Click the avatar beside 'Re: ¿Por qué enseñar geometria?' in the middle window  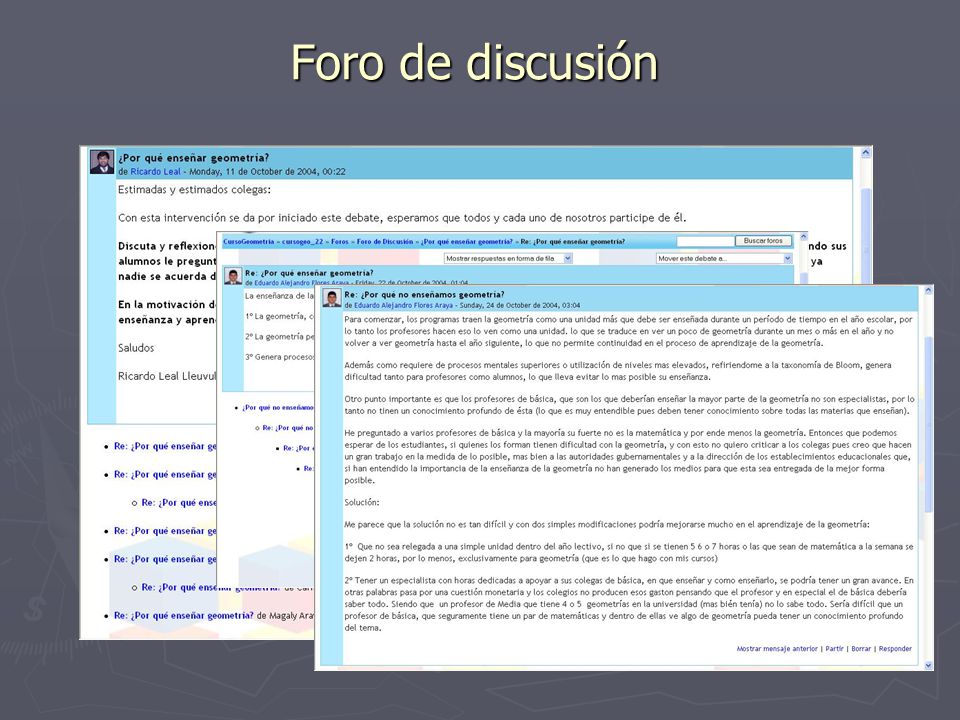point(233,276)
